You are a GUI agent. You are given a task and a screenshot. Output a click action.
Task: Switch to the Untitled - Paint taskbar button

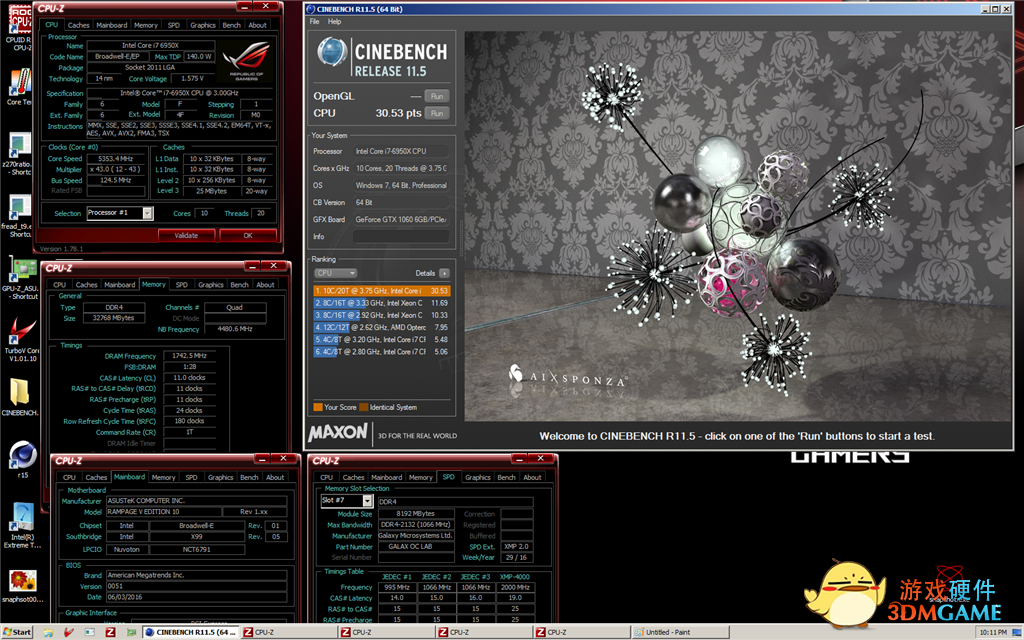(x=680, y=632)
